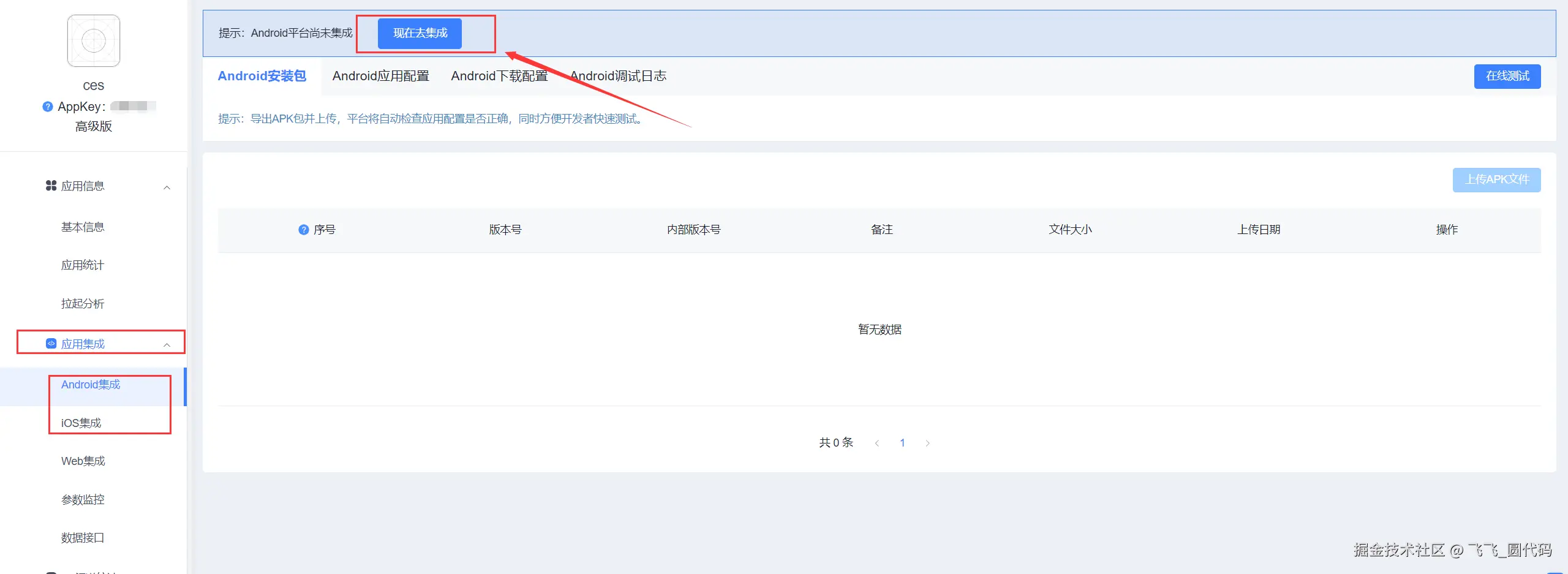Click the 应用集成 menu label

coord(83,344)
